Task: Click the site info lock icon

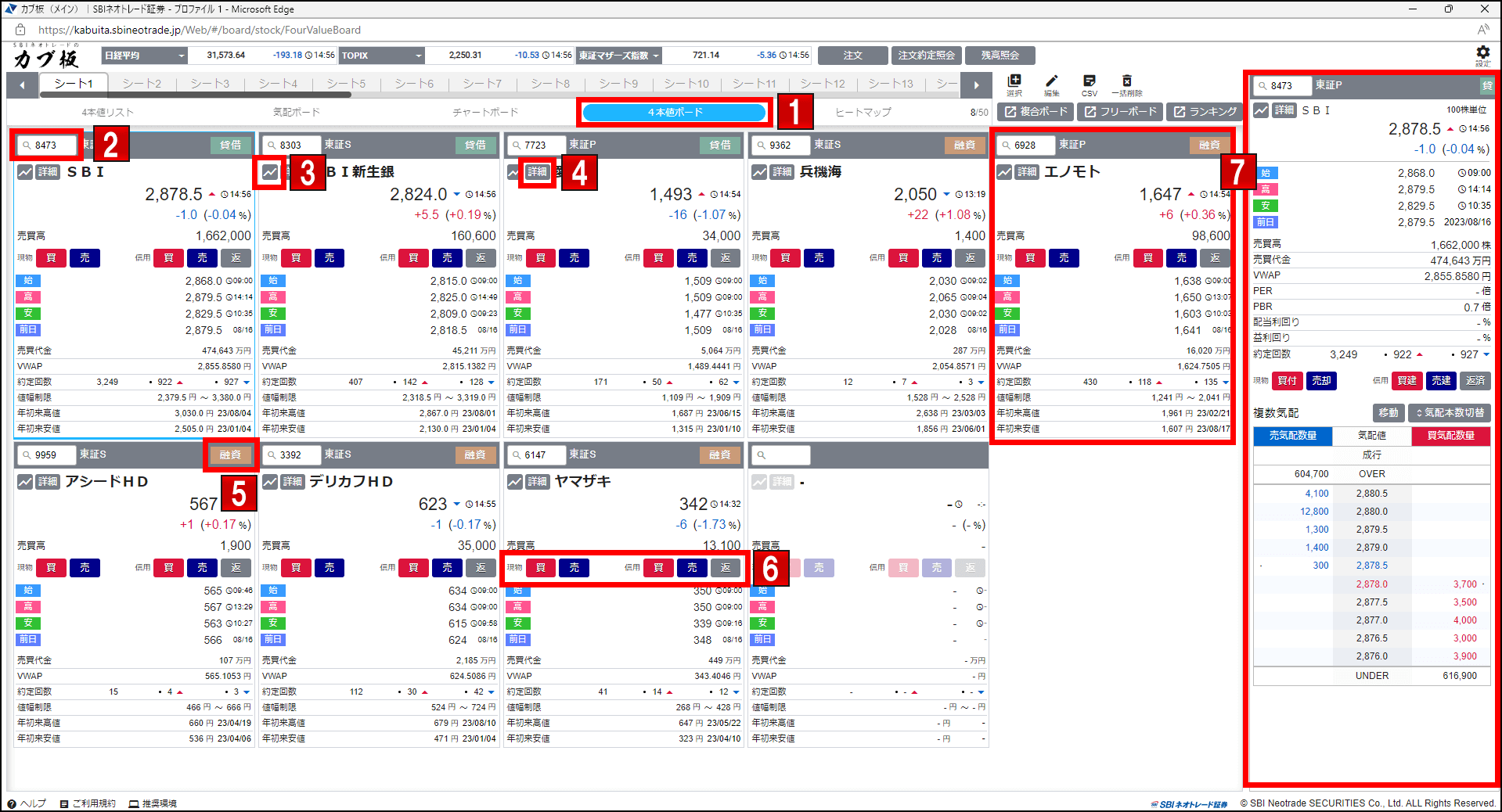Action: (x=20, y=30)
